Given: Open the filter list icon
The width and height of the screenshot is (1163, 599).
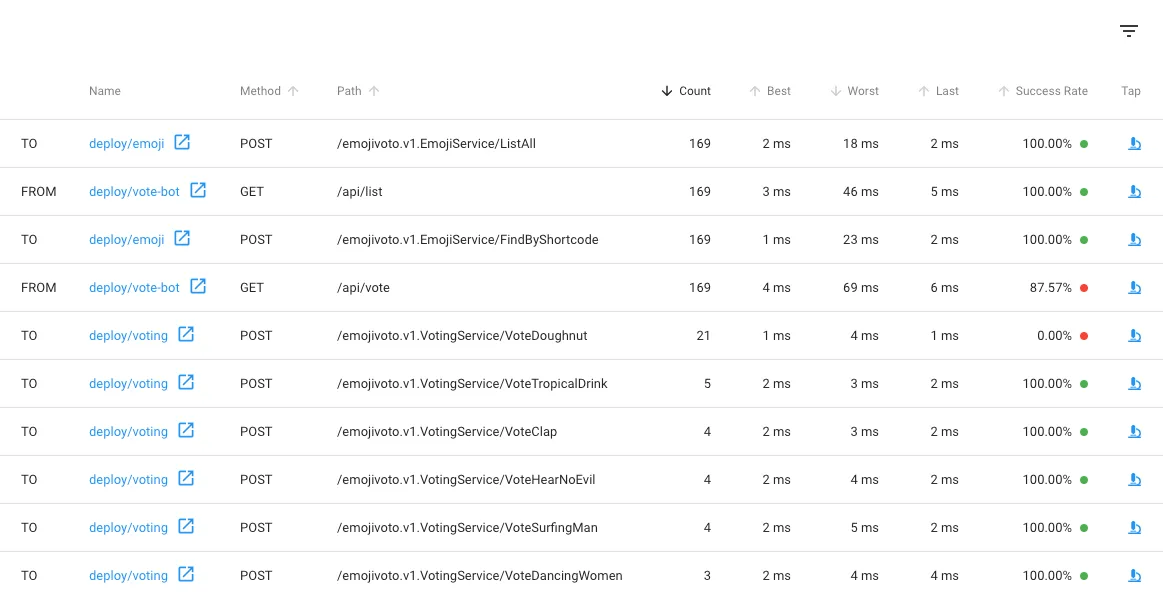Looking at the screenshot, I should [x=1129, y=31].
